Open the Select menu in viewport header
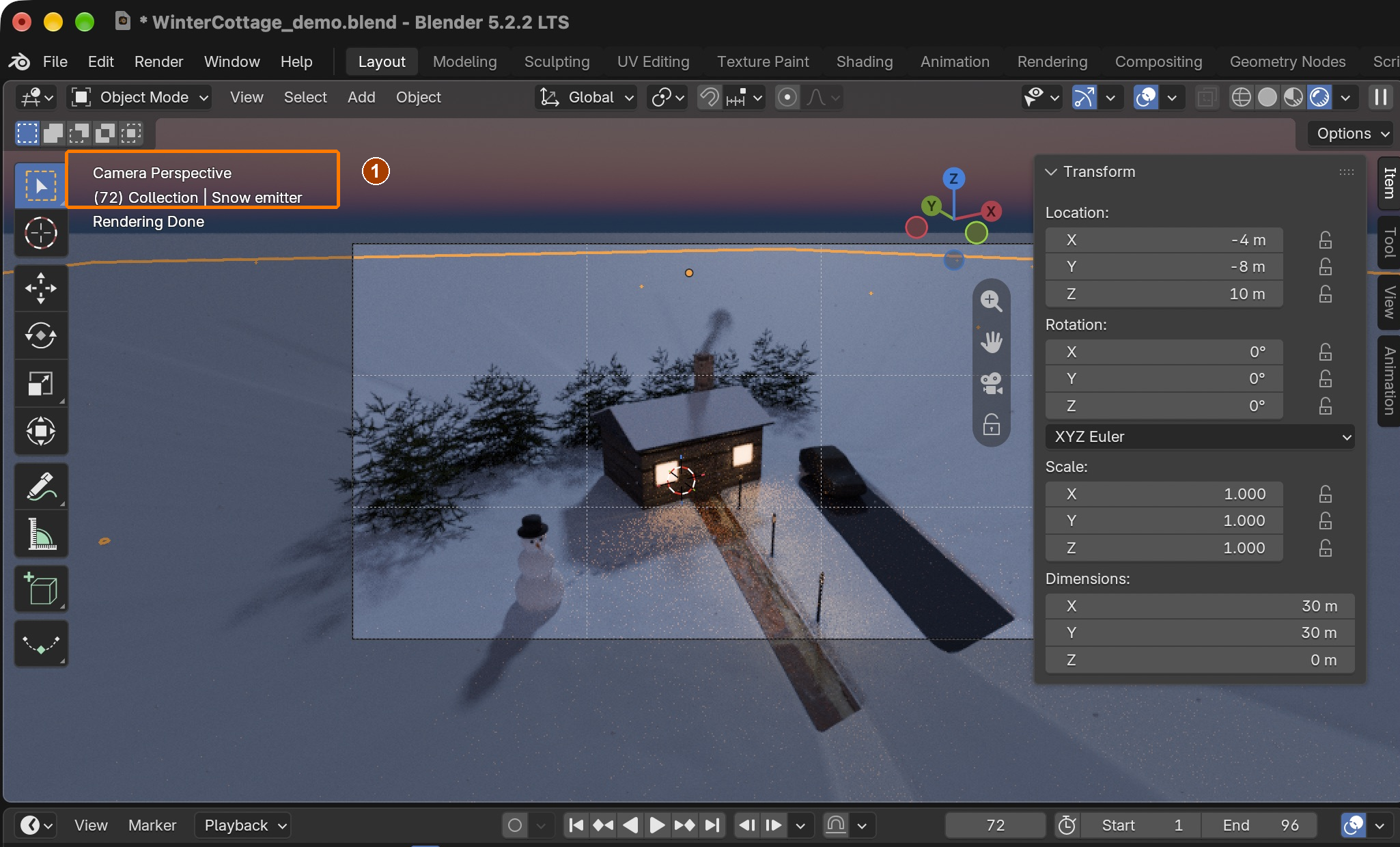The height and width of the screenshot is (847, 1400). (305, 98)
